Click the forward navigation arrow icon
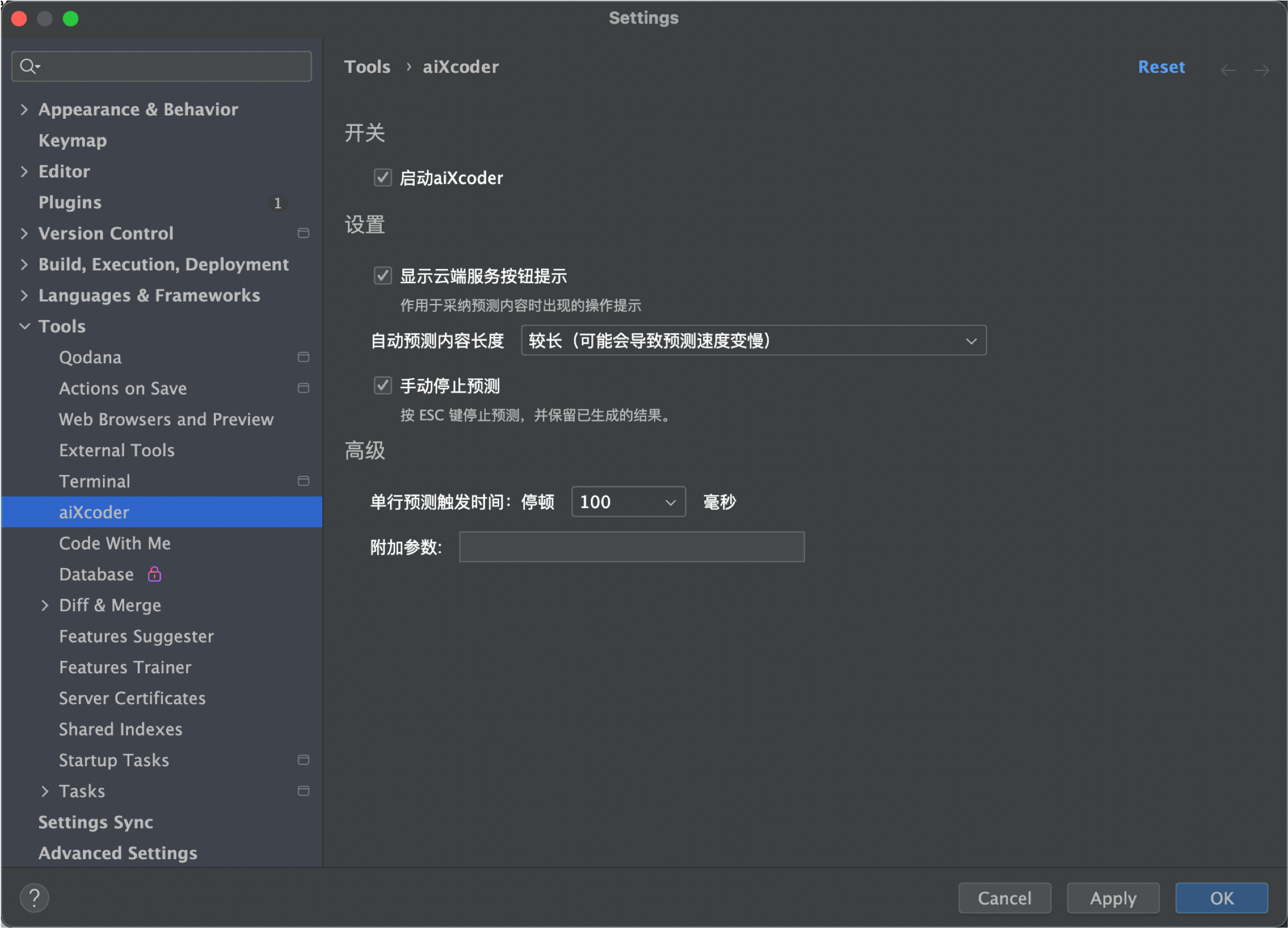This screenshot has height=928, width=1288. [x=1262, y=67]
